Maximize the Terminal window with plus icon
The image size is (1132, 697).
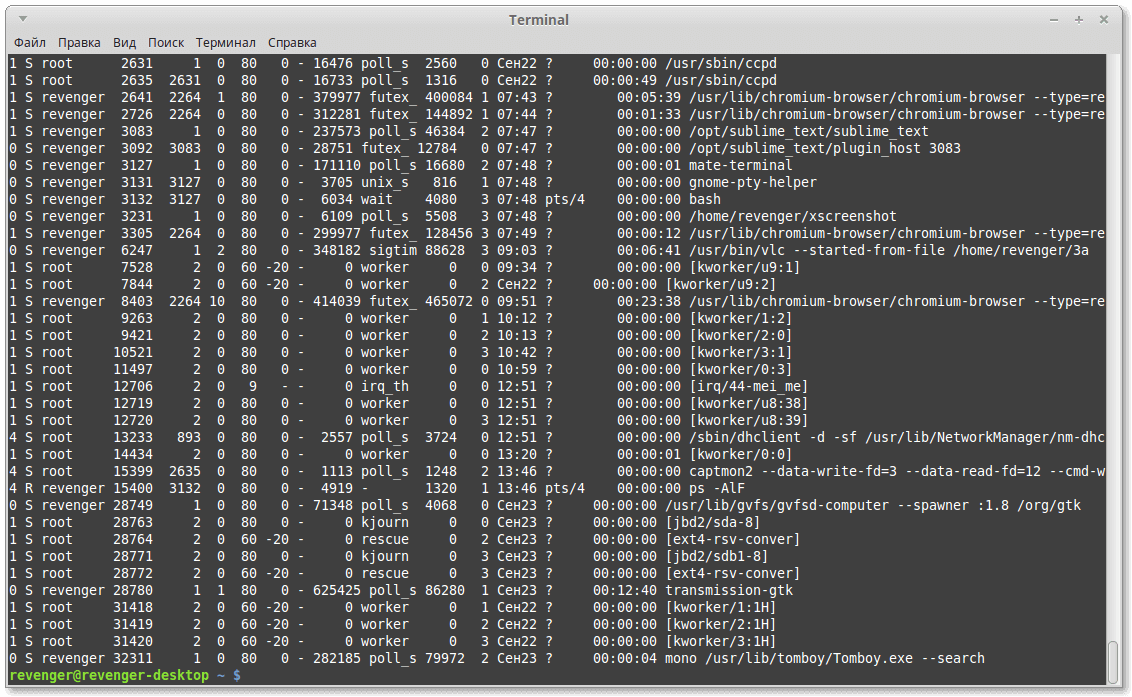pos(1079,20)
